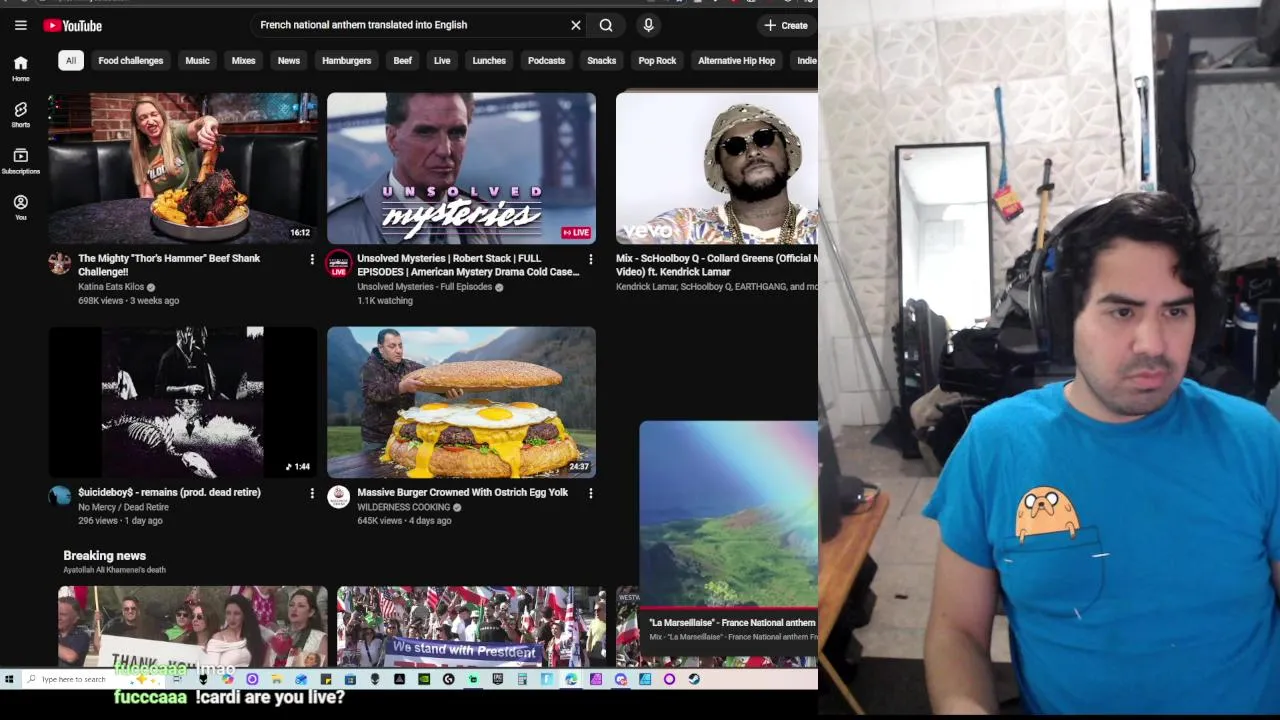This screenshot has height=720, width=1280.
Task: Filter by Live chip
Action: (x=442, y=60)
